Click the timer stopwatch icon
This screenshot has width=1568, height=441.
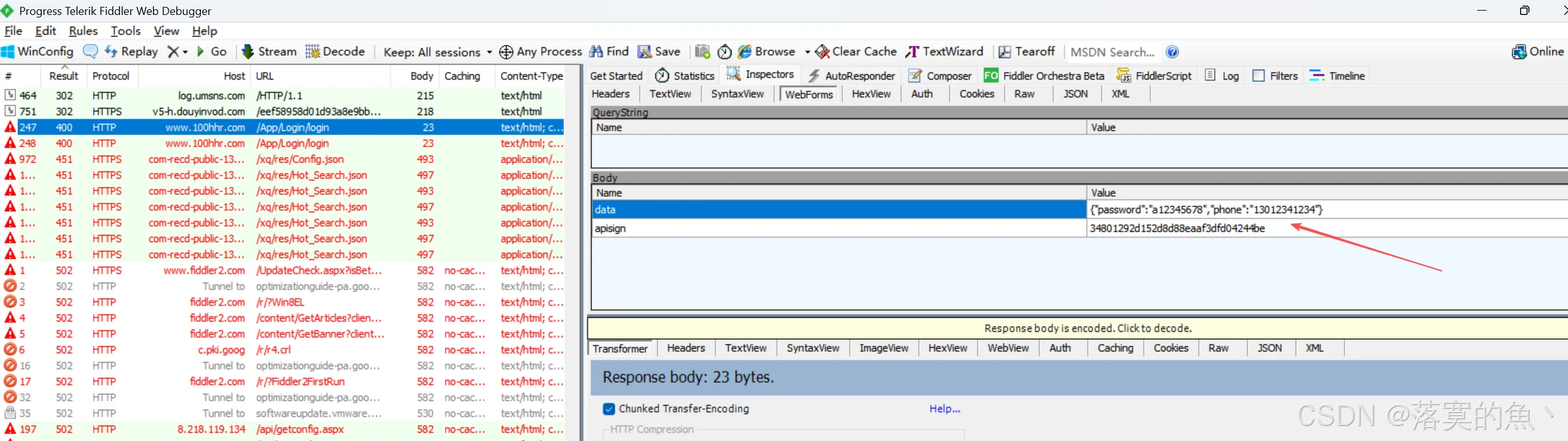tap(724, 52)
